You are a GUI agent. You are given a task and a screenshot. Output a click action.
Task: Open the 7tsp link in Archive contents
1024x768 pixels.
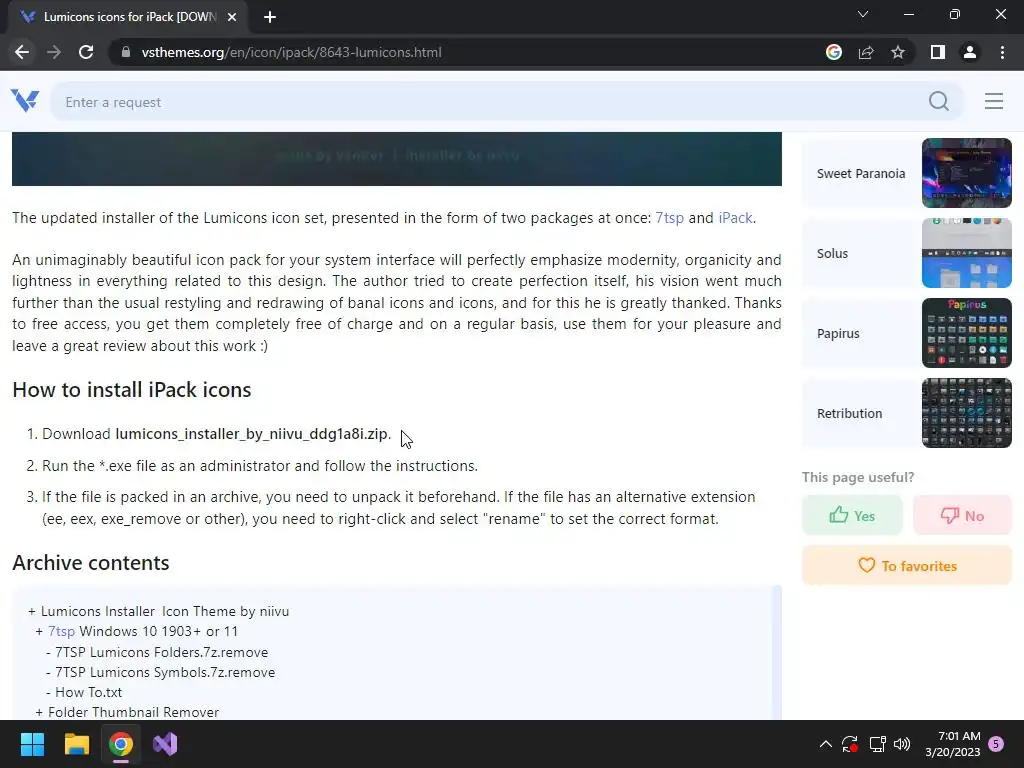[61, 632]
